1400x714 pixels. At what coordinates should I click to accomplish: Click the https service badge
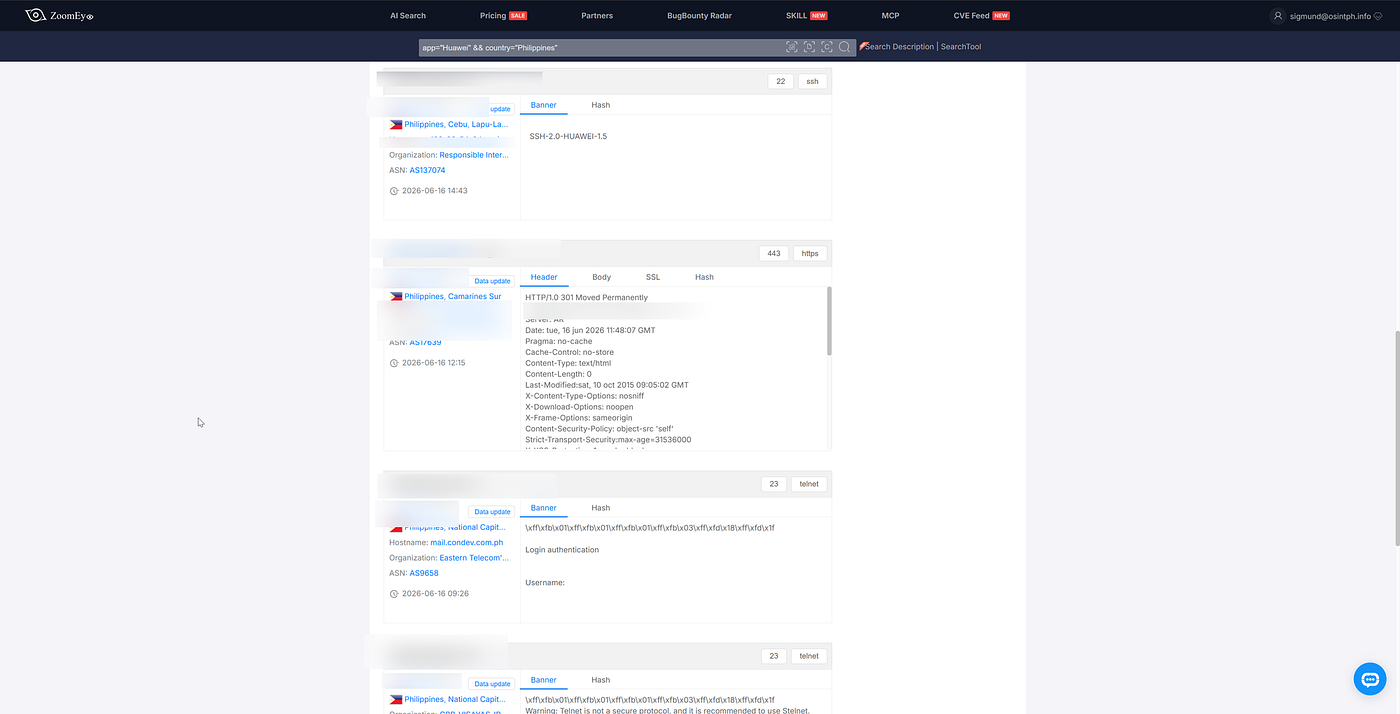[810, 254]
